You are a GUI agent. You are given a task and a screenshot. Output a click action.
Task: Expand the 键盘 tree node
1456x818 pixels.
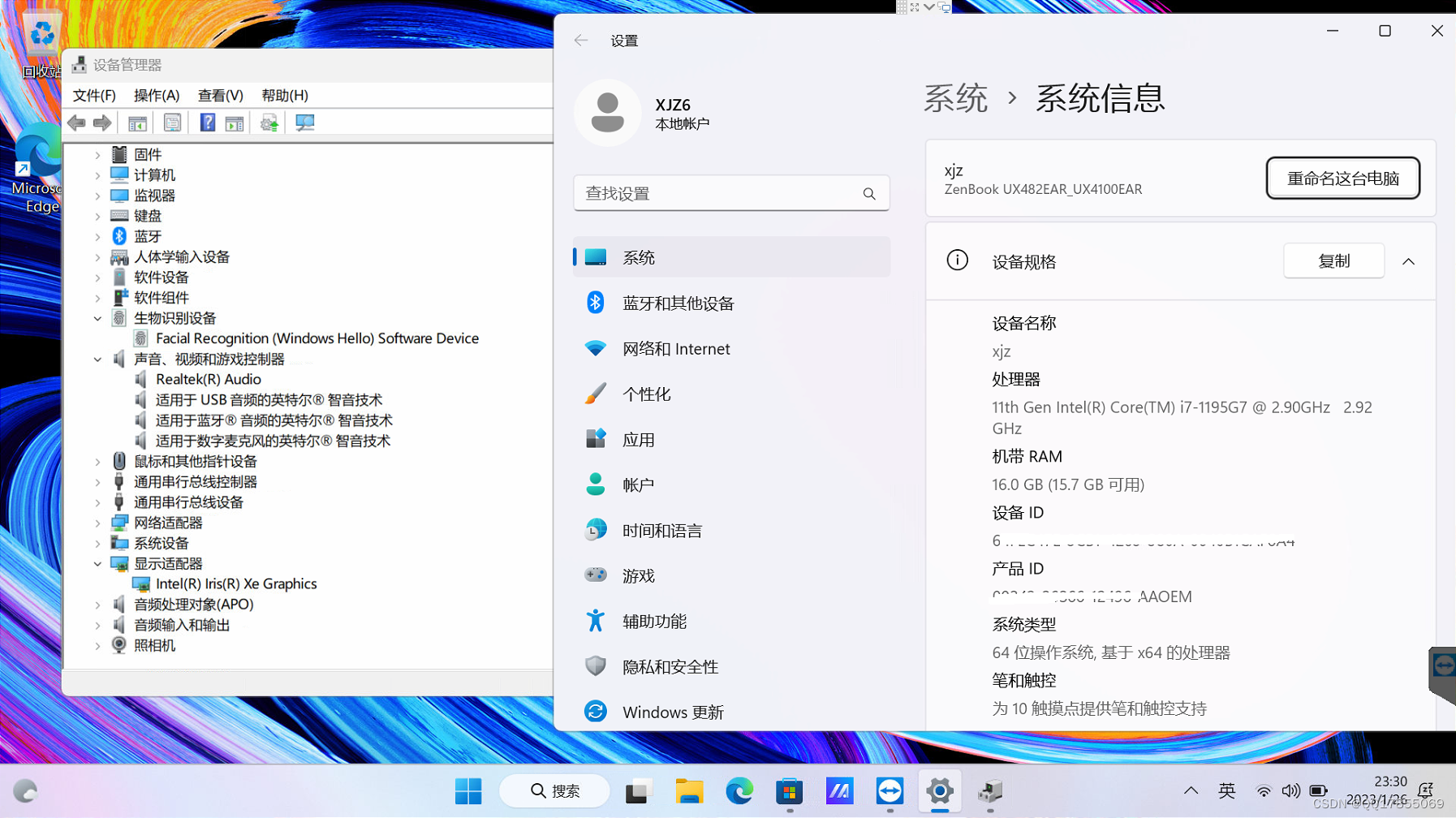[97, 216]
